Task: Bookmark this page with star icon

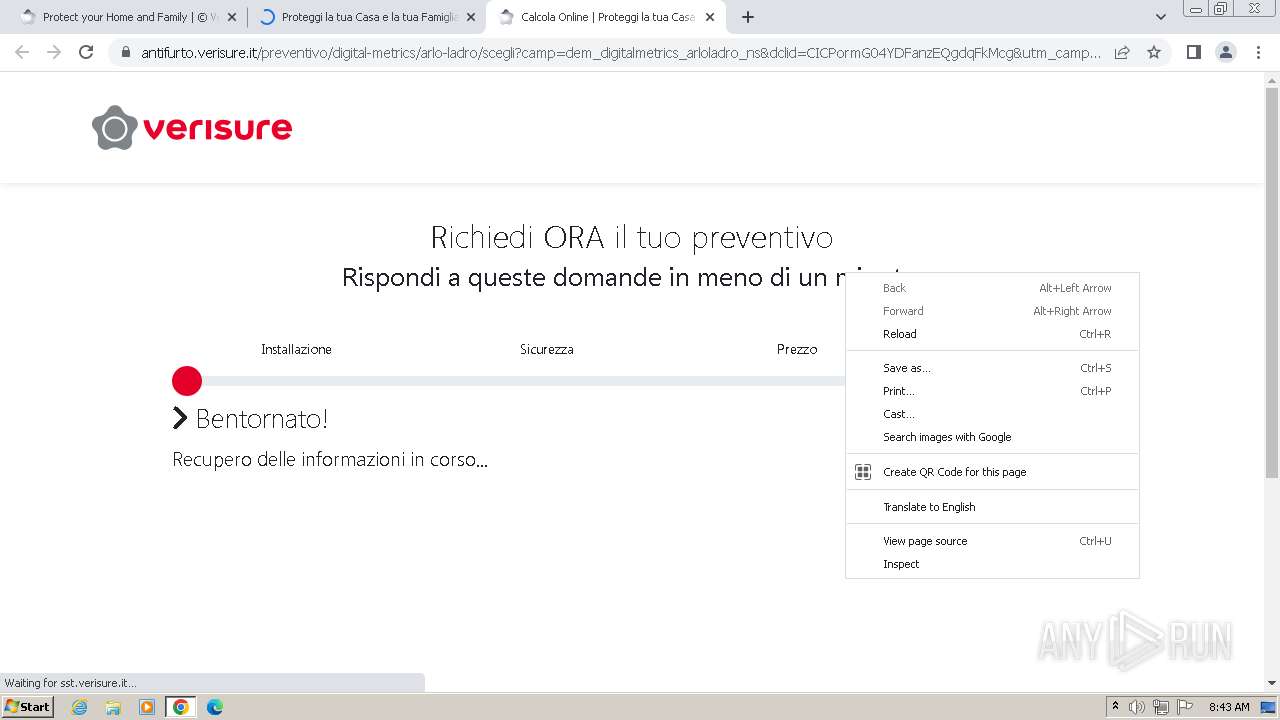Action: pyautogui.click(x=1154, y=53)
